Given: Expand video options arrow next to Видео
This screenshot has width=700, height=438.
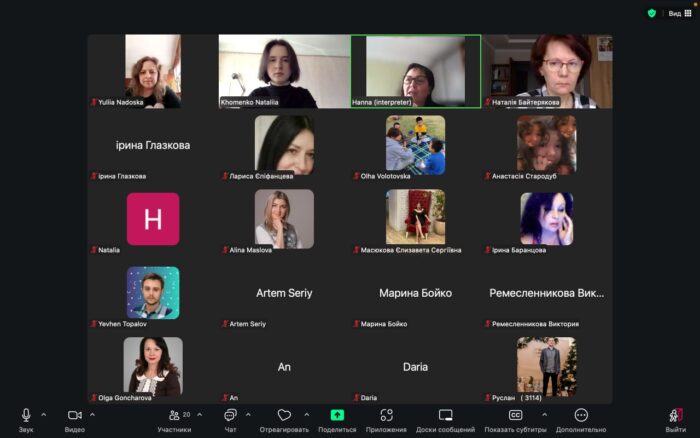Looking at the screenshot, I should [x=92, y=414].
